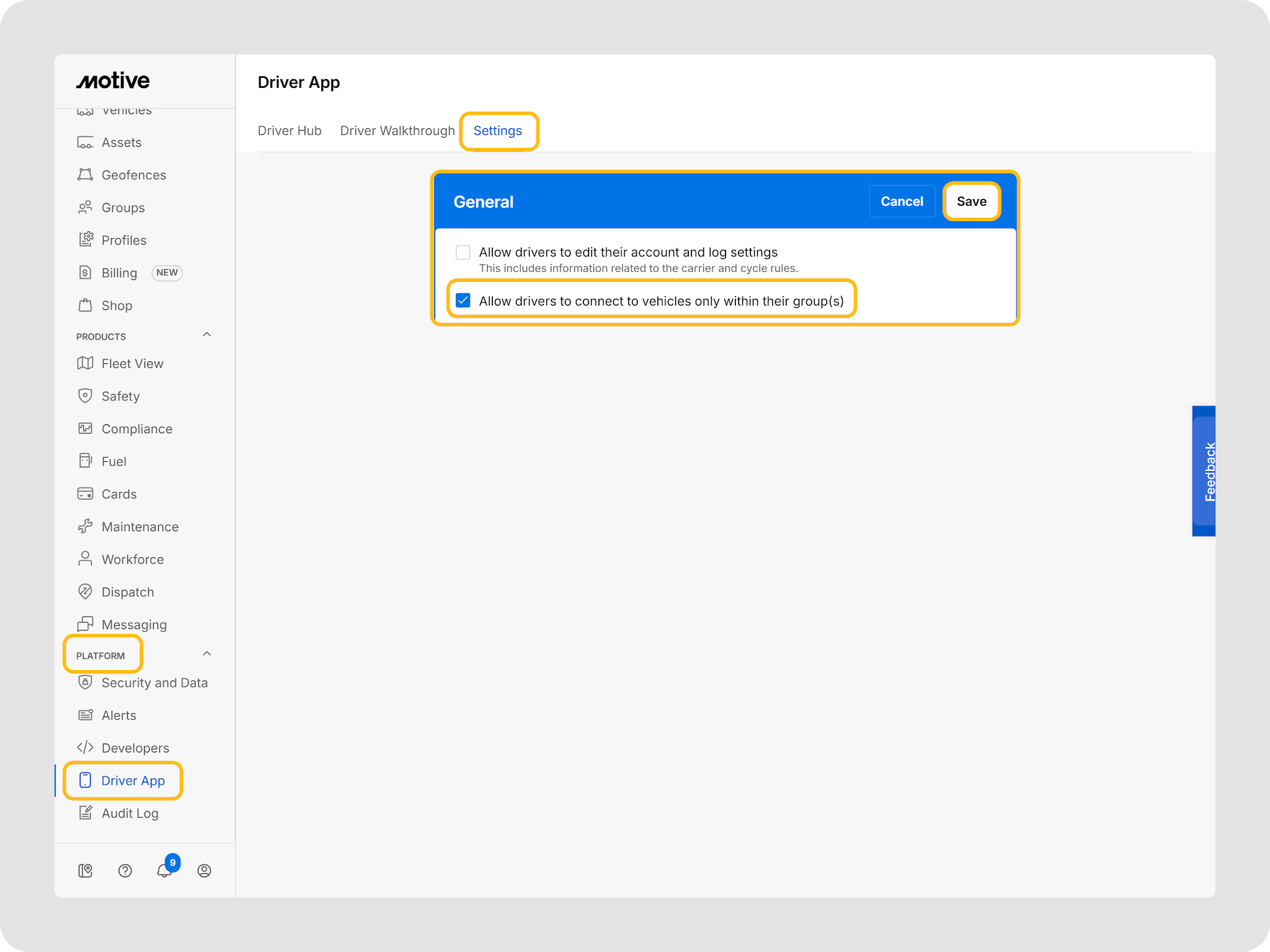The width and height of the screenshot is (1270, 952).
Task: Click the Safety shield icon
Action: (x=86, y=396)
